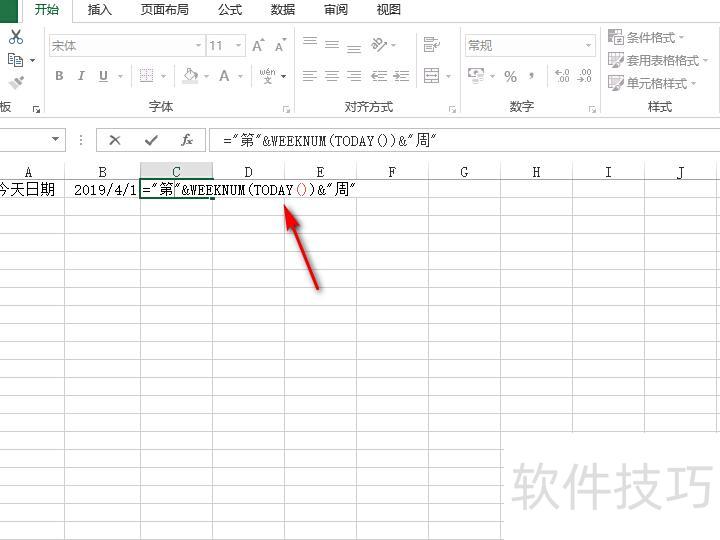
Task: Decrease font size with small A
Action: point(280,45)
